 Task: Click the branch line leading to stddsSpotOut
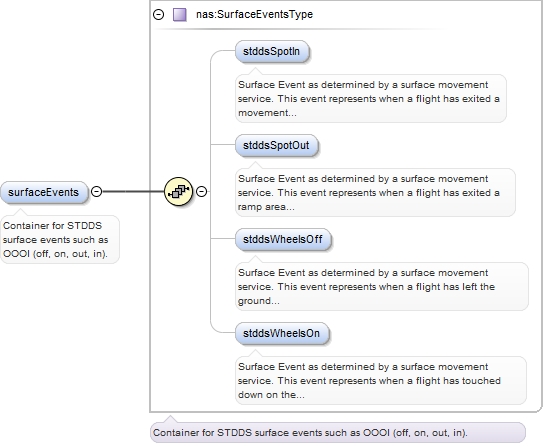(x=223, y=144)
